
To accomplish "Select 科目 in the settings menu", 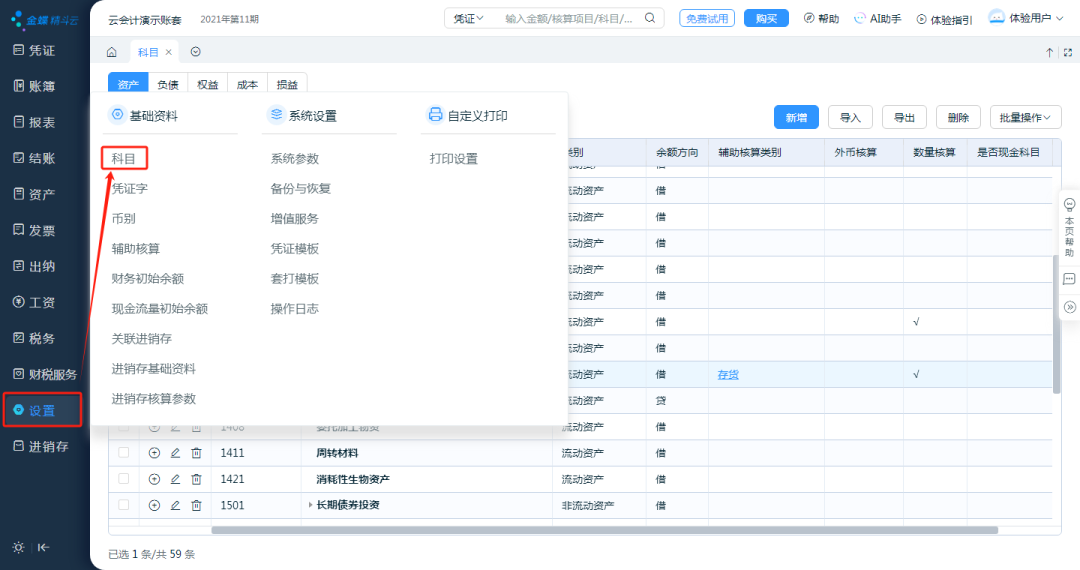I will (124, 158).
